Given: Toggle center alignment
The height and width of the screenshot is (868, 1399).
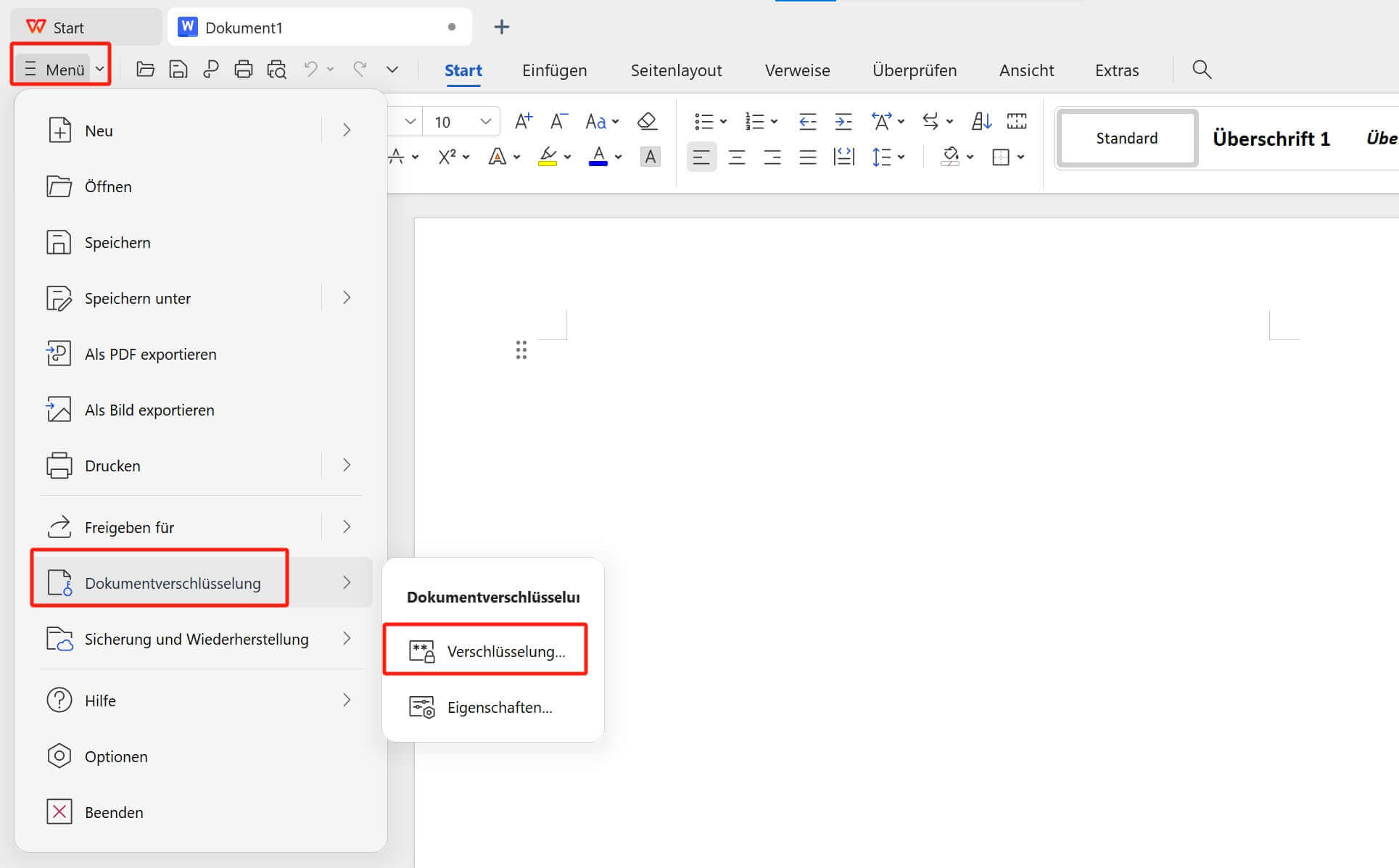Looking at the screenshot, I should tap(737, 157).
